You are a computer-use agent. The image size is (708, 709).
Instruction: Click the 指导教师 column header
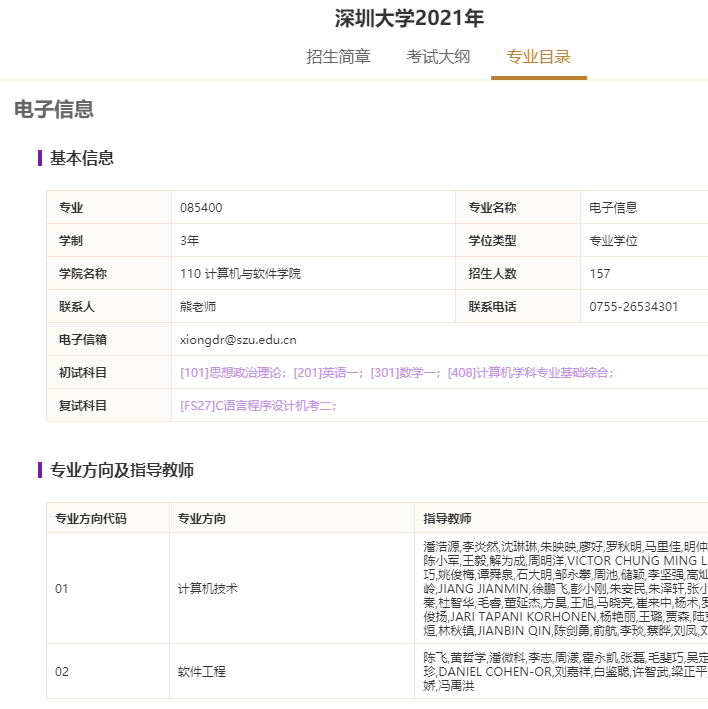pyautogui.click(x=562, y=518)
